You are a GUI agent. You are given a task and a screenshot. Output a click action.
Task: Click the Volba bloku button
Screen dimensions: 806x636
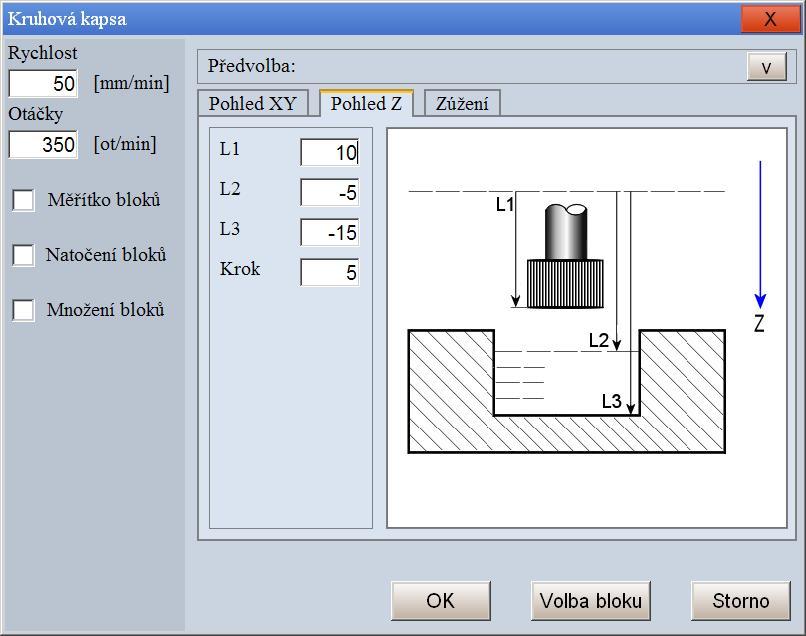pyautogui.click(x=591, y=601)
